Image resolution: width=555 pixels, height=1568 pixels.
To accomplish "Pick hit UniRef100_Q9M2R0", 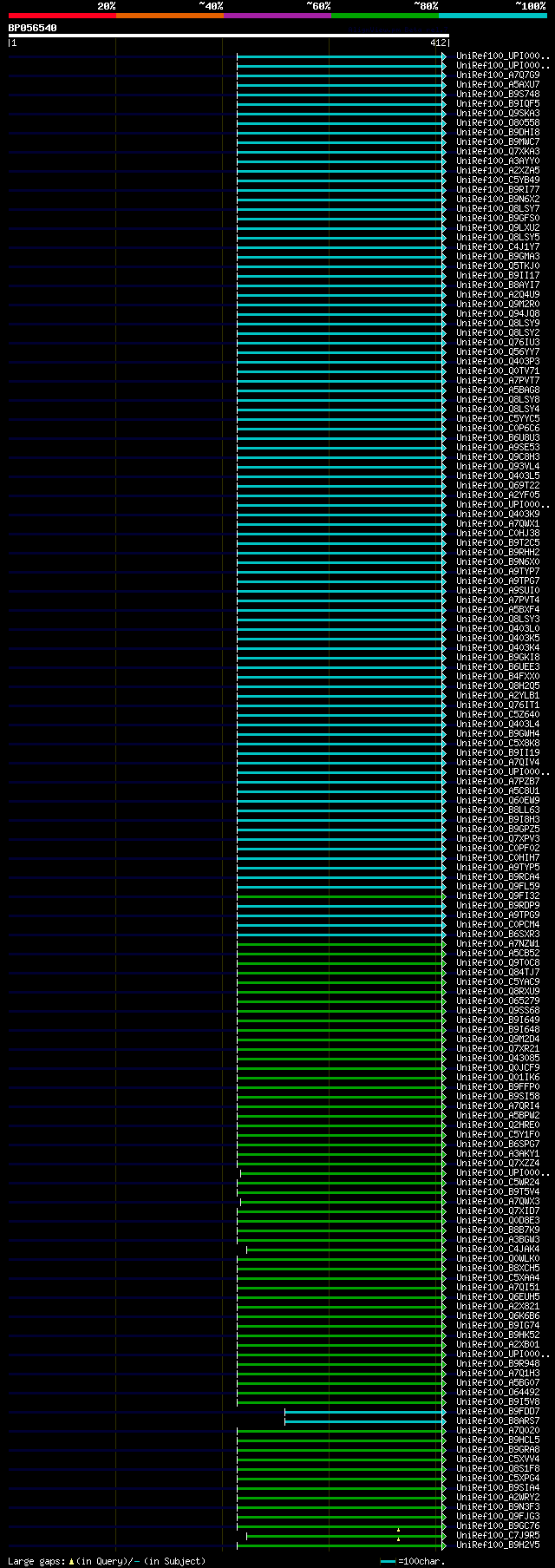I will [x=498, y=305].
